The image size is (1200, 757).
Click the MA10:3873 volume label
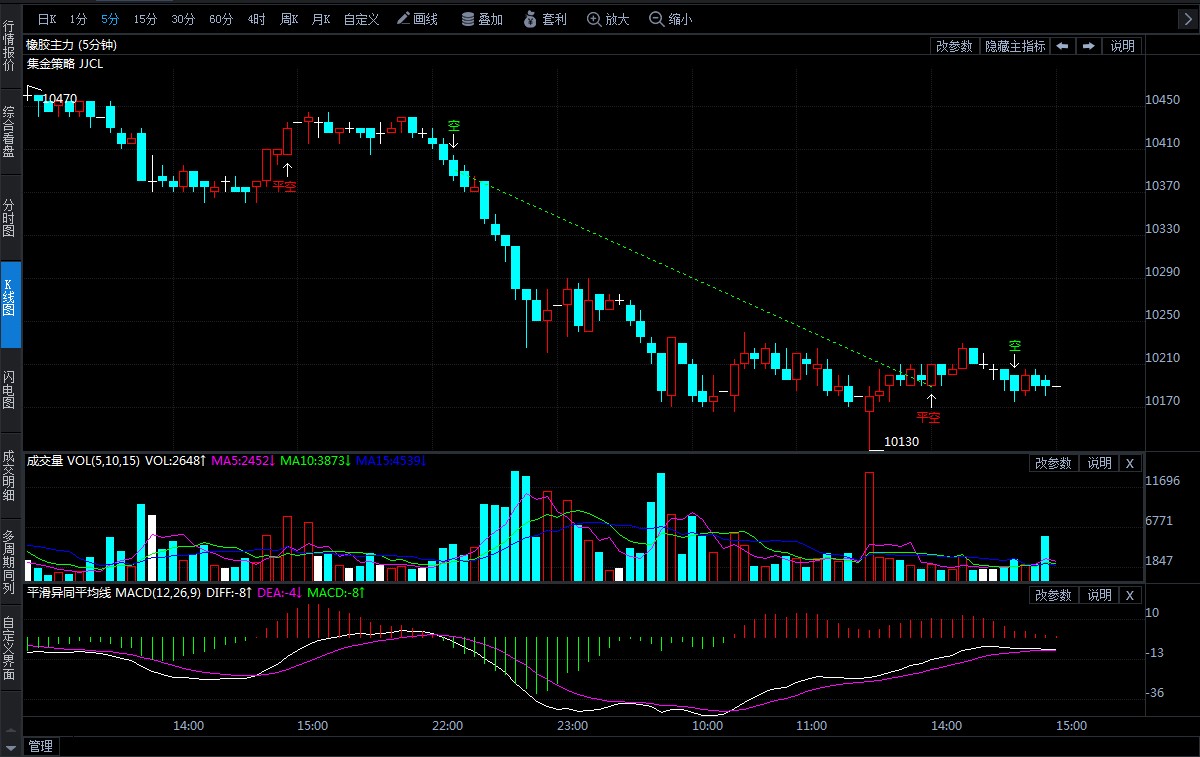point(315,461)
